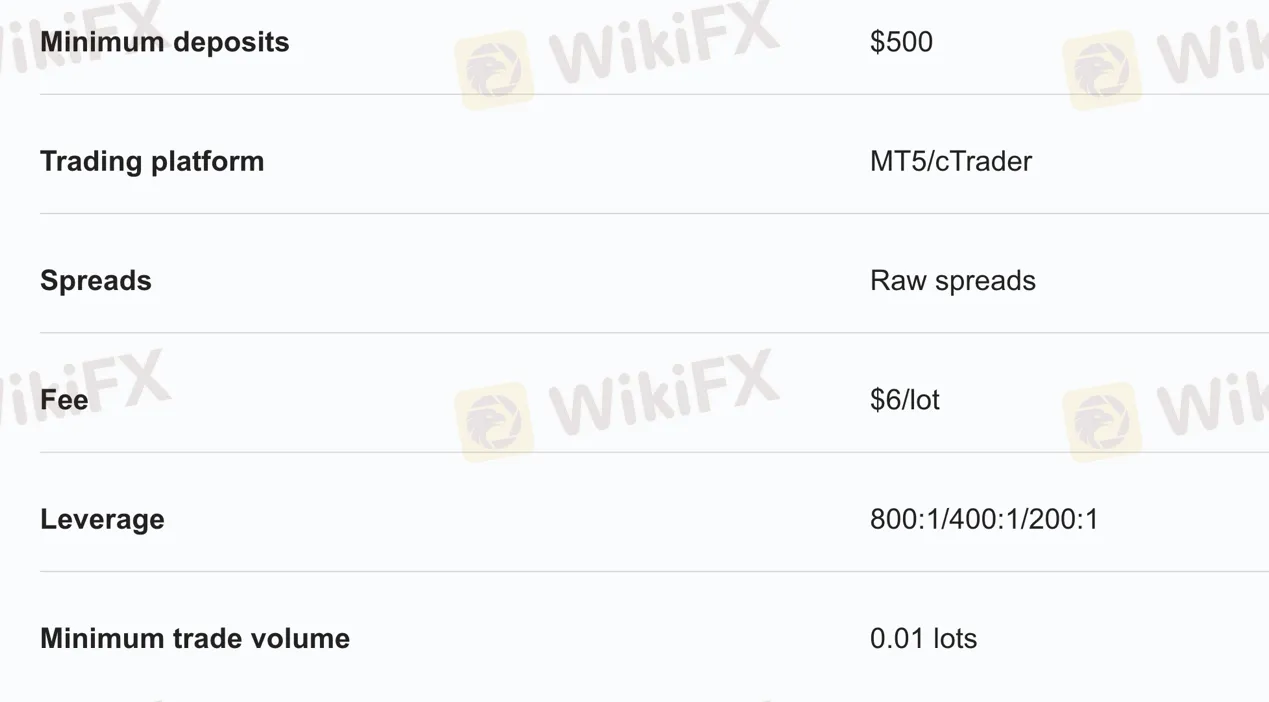Select the Leverage row label
This screenshot has height=702, width=1269.
click(102, 520)
